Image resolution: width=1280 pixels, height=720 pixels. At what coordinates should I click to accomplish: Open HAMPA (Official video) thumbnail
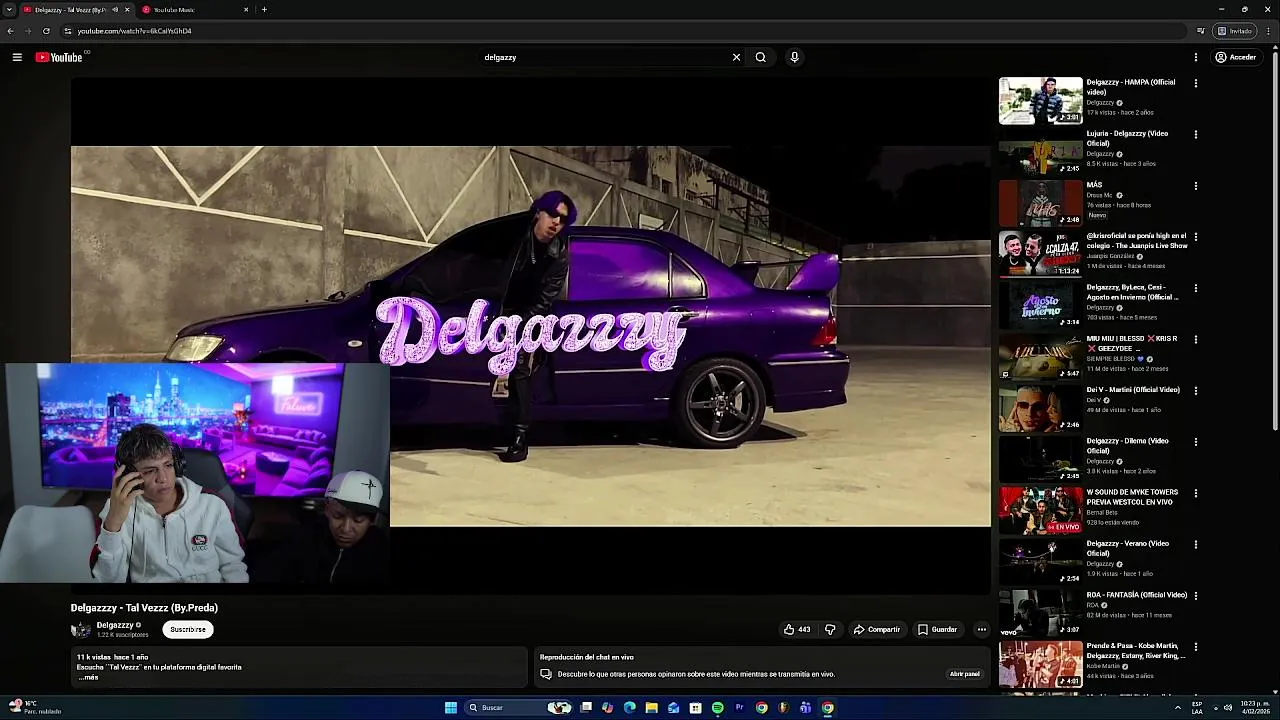[1040, 101]
